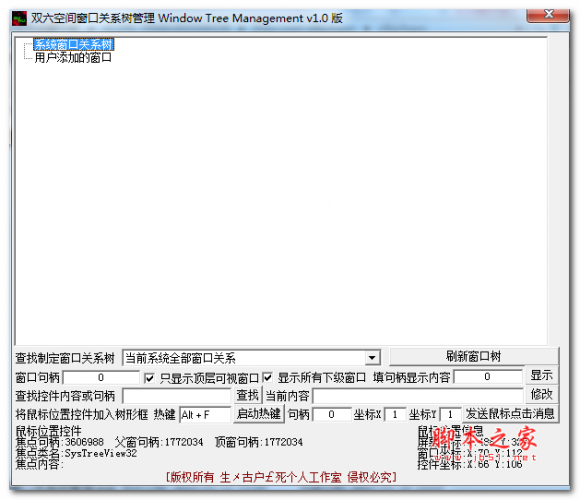
Task: Click the 窗口句柄 input field
Action: (101, 377)
